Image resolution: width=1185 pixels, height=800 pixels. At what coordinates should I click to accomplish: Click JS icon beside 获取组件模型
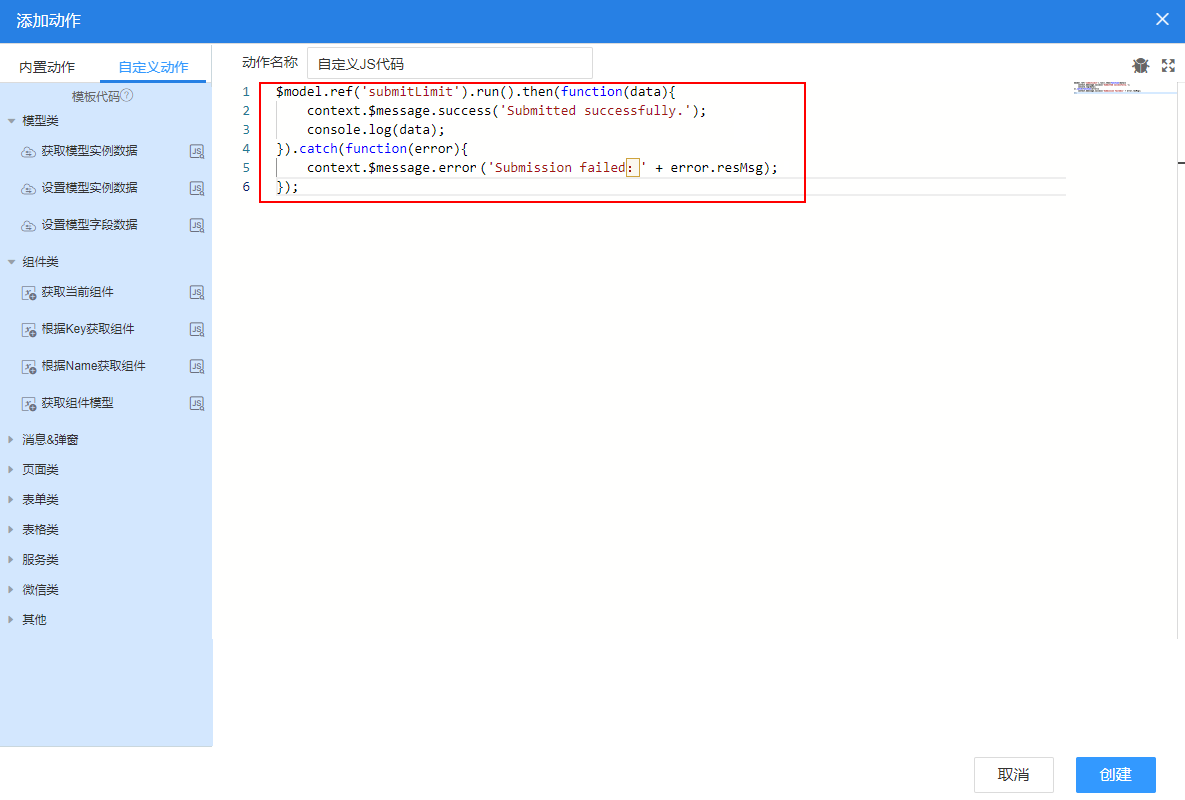[197, 403]
